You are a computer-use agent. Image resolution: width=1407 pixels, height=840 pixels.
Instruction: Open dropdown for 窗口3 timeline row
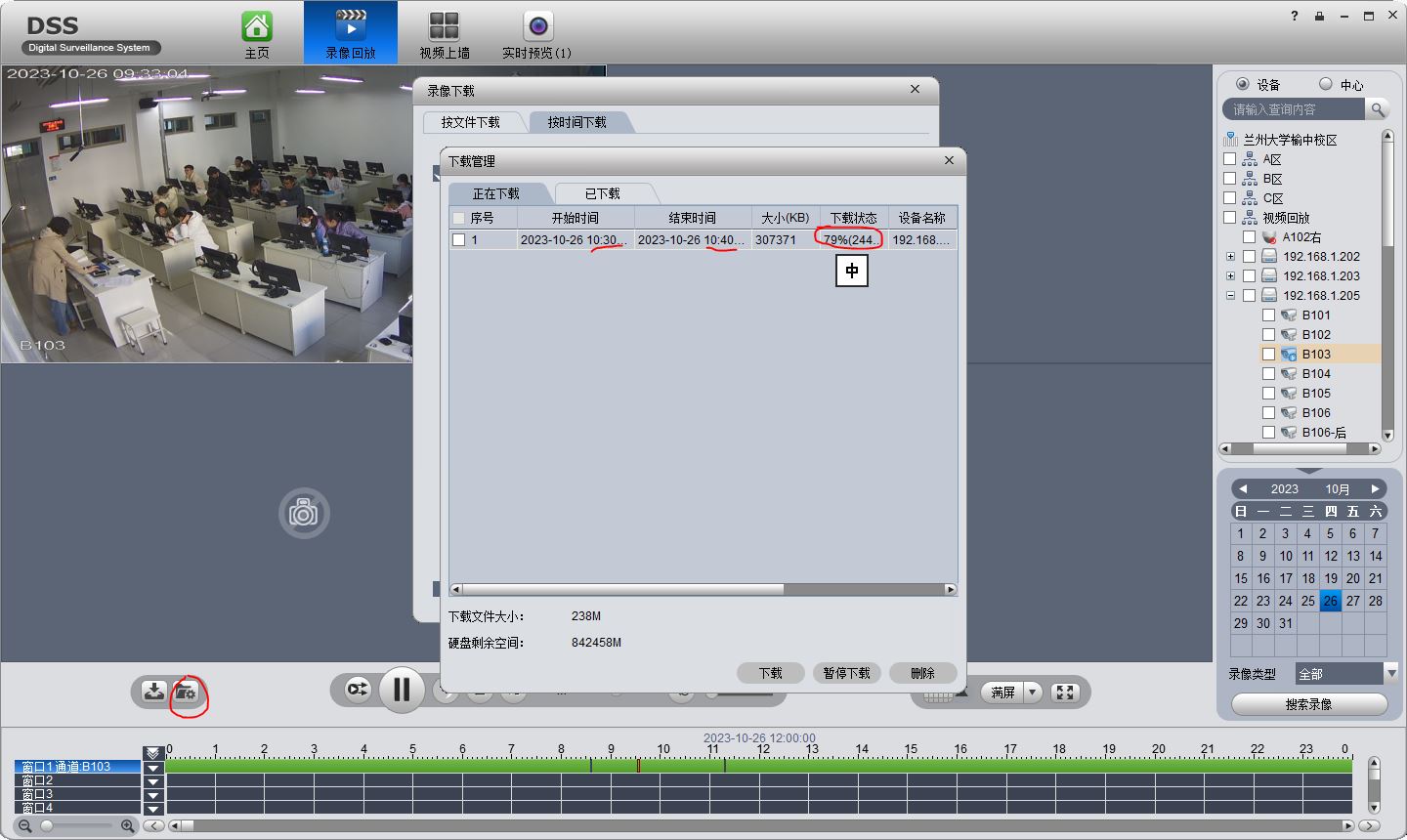[x=153, y=795]
